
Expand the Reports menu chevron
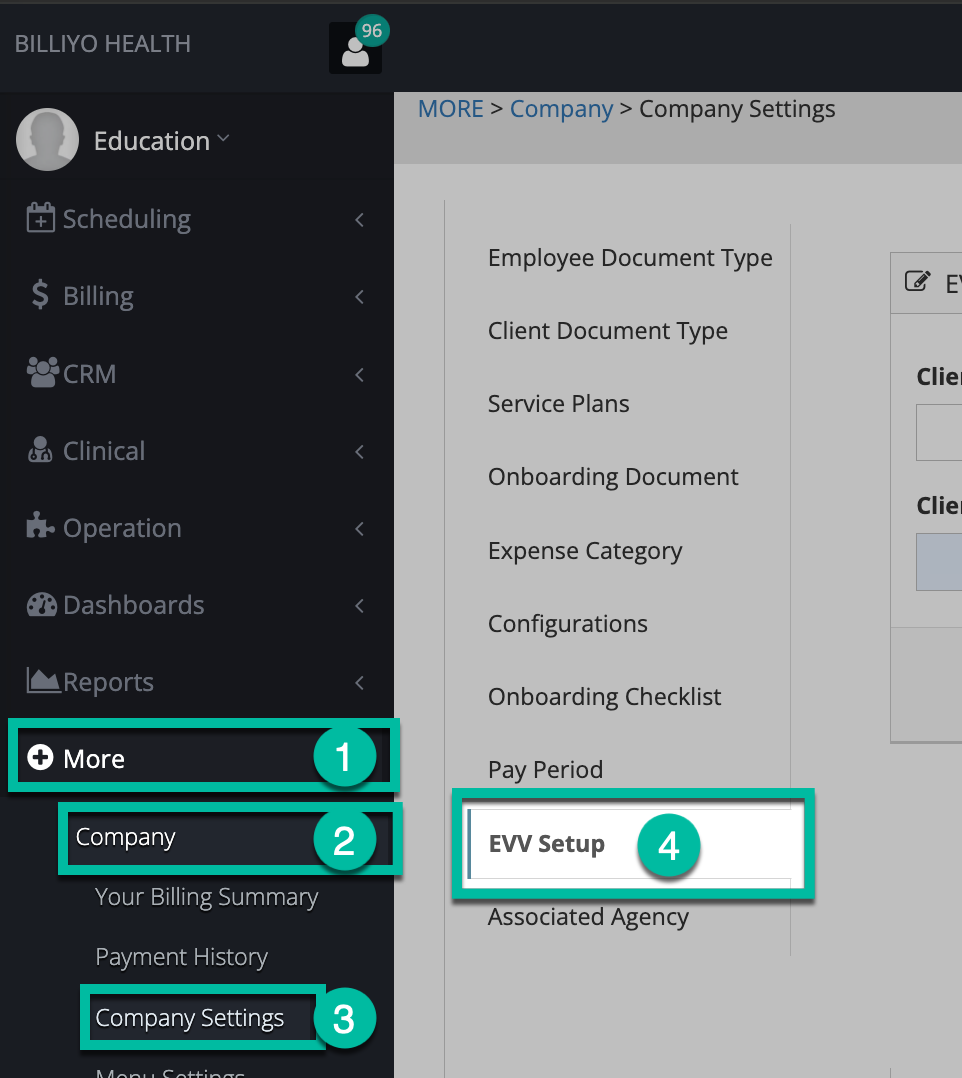pos(359,683)
